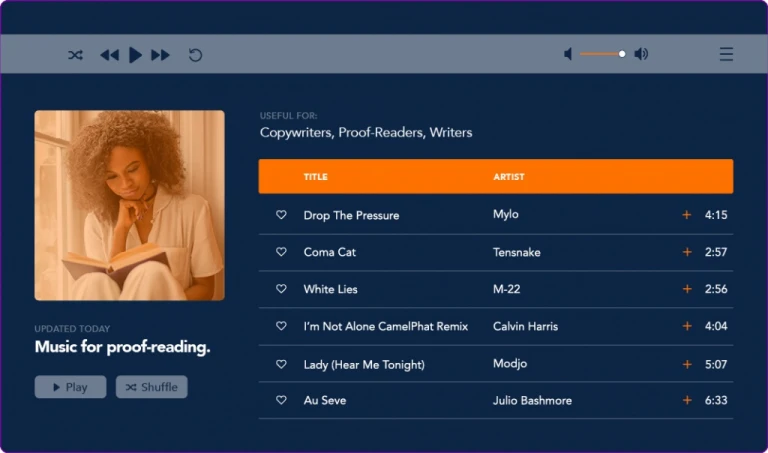Image resolution: width=768 pixels, height=453 pixels.
Task: Select I'm Not Alone CamelPhat Remix
Action: point(386,327)
